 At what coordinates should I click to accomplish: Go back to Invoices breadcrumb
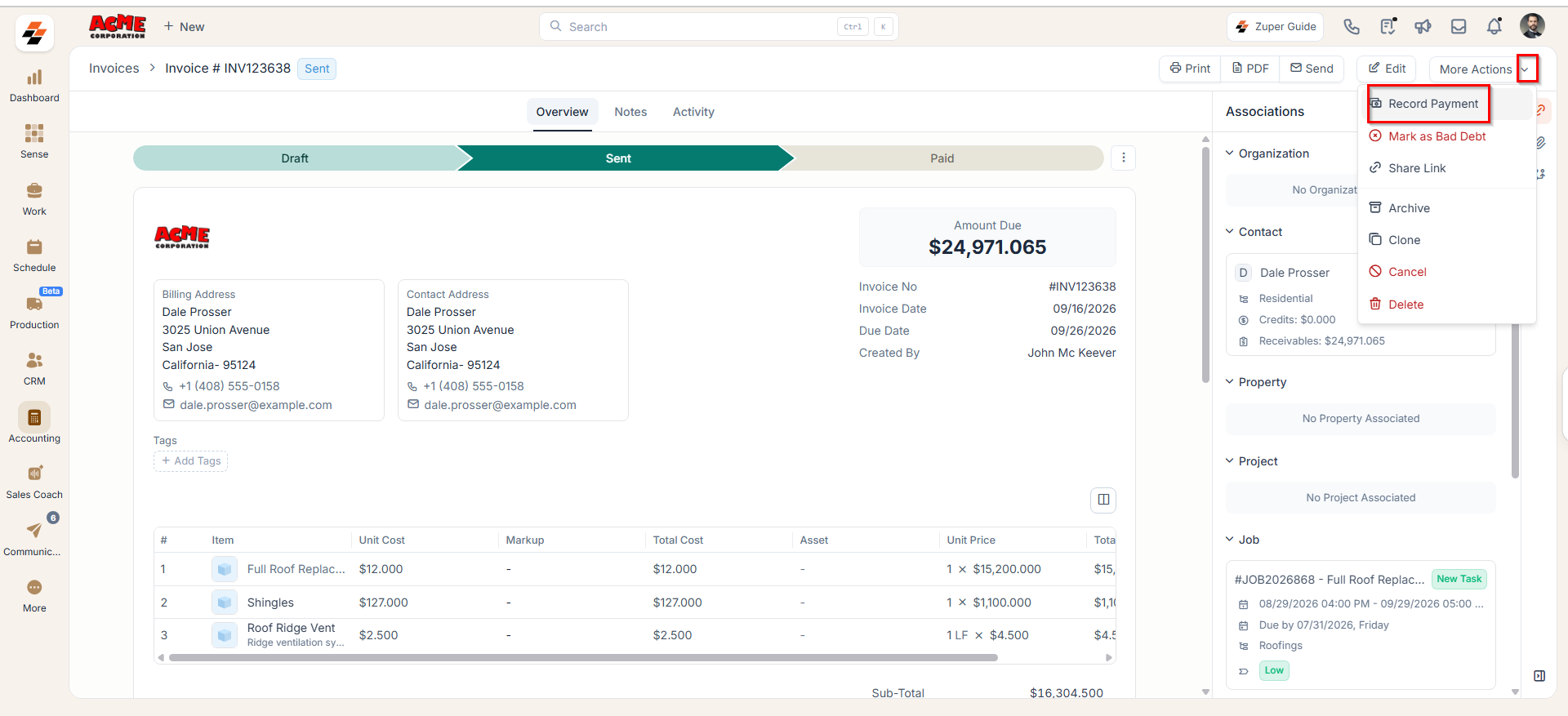coord(114,69)
